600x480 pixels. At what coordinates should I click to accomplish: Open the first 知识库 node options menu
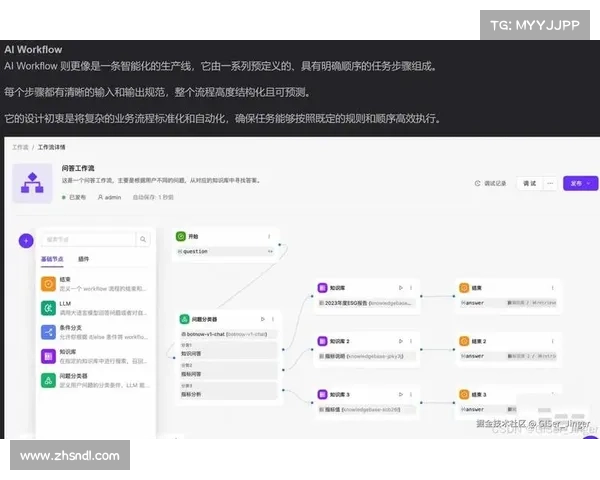[x=411, y=287]
